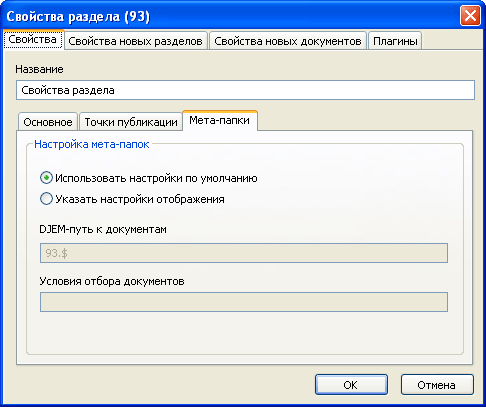Click the DJEM-путь к документам label
Screen dimensions: 486x407
point(103,229)
